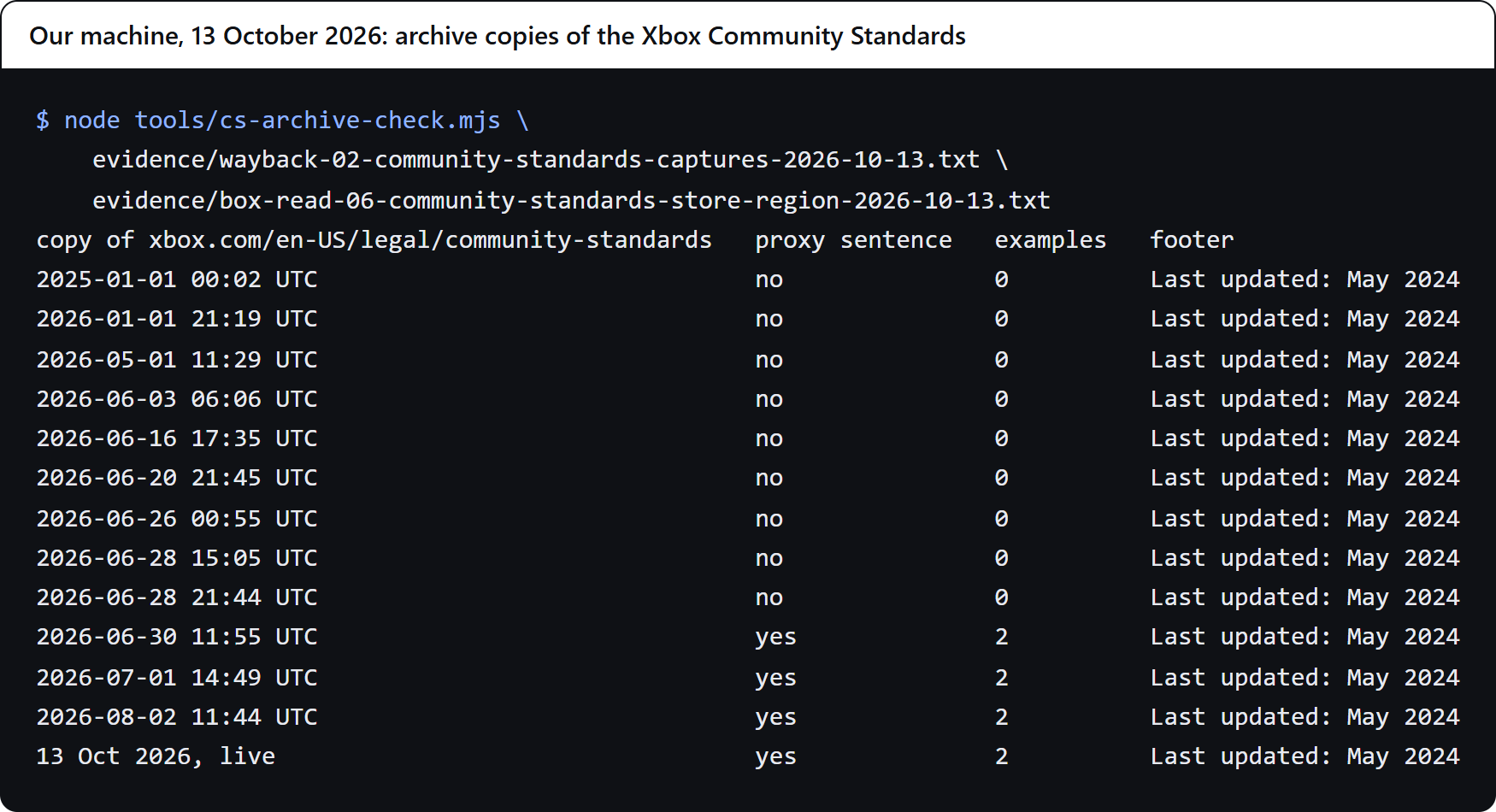The height and width of the screenshot is (812, 1496).
Task: Click the "$" shell prompt symbol
Action: 43,121
